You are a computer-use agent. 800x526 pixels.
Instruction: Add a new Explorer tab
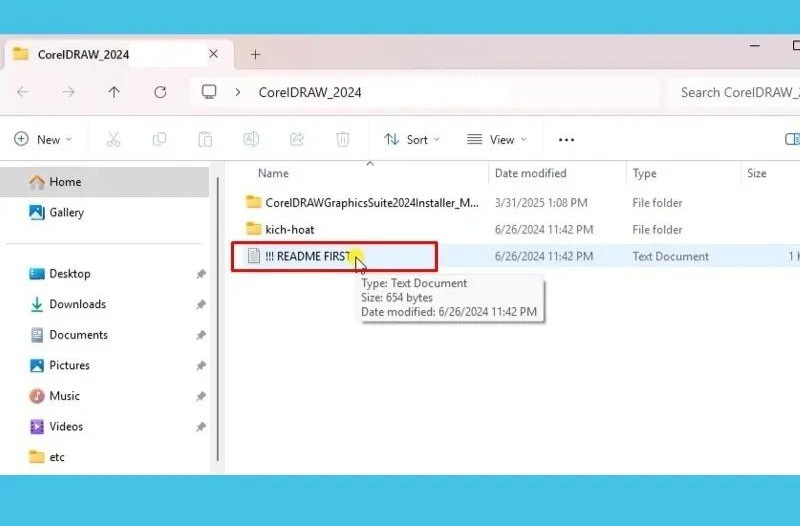[255, 54]
